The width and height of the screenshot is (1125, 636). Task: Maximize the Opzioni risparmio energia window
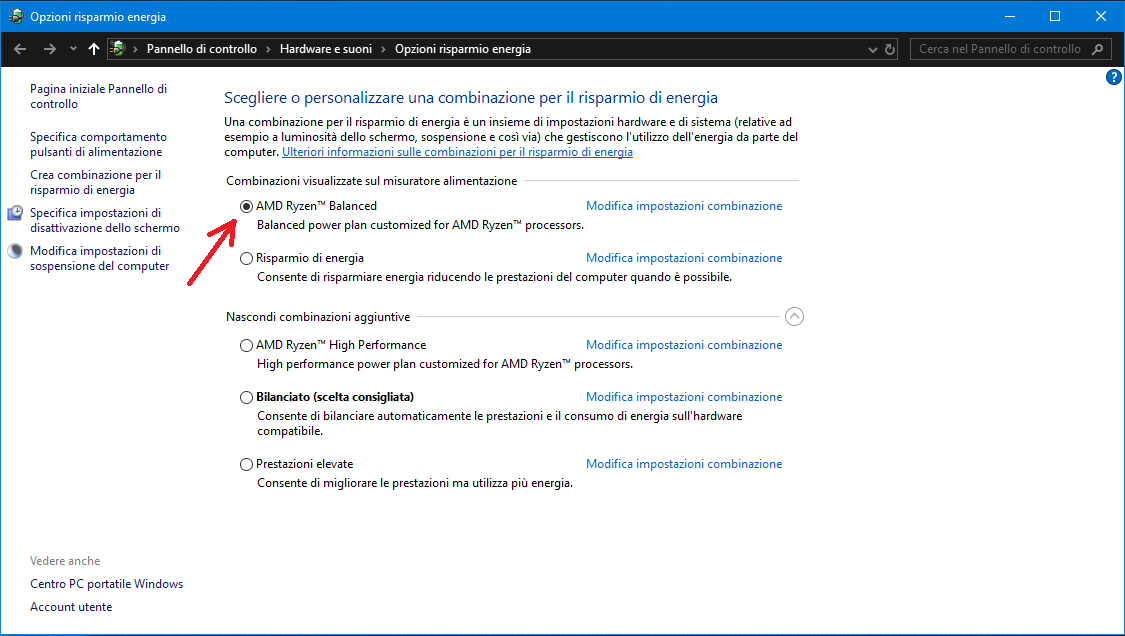coord(1055,16)
